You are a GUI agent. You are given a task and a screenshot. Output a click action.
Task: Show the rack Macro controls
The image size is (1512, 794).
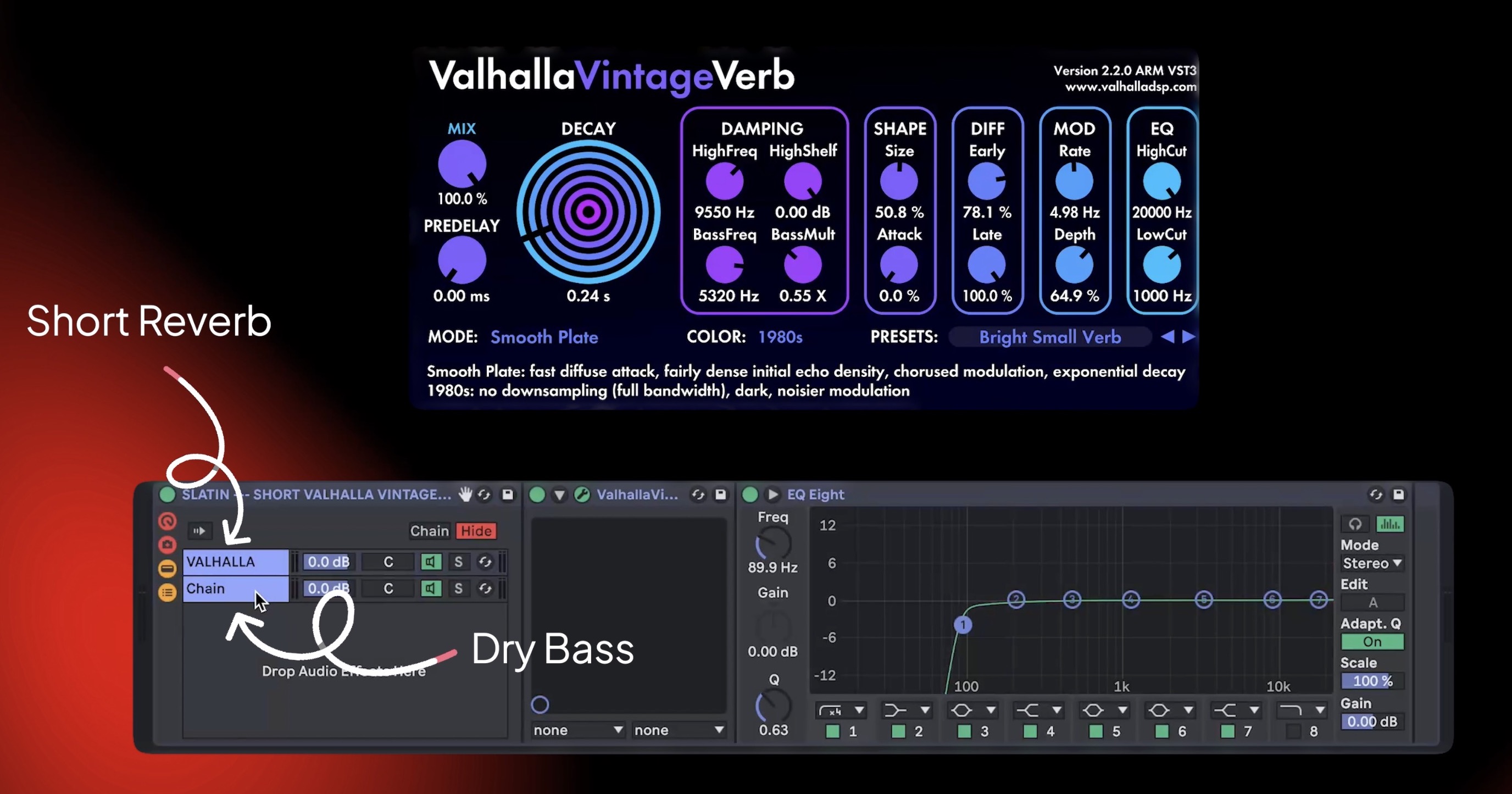coord(167,520)
